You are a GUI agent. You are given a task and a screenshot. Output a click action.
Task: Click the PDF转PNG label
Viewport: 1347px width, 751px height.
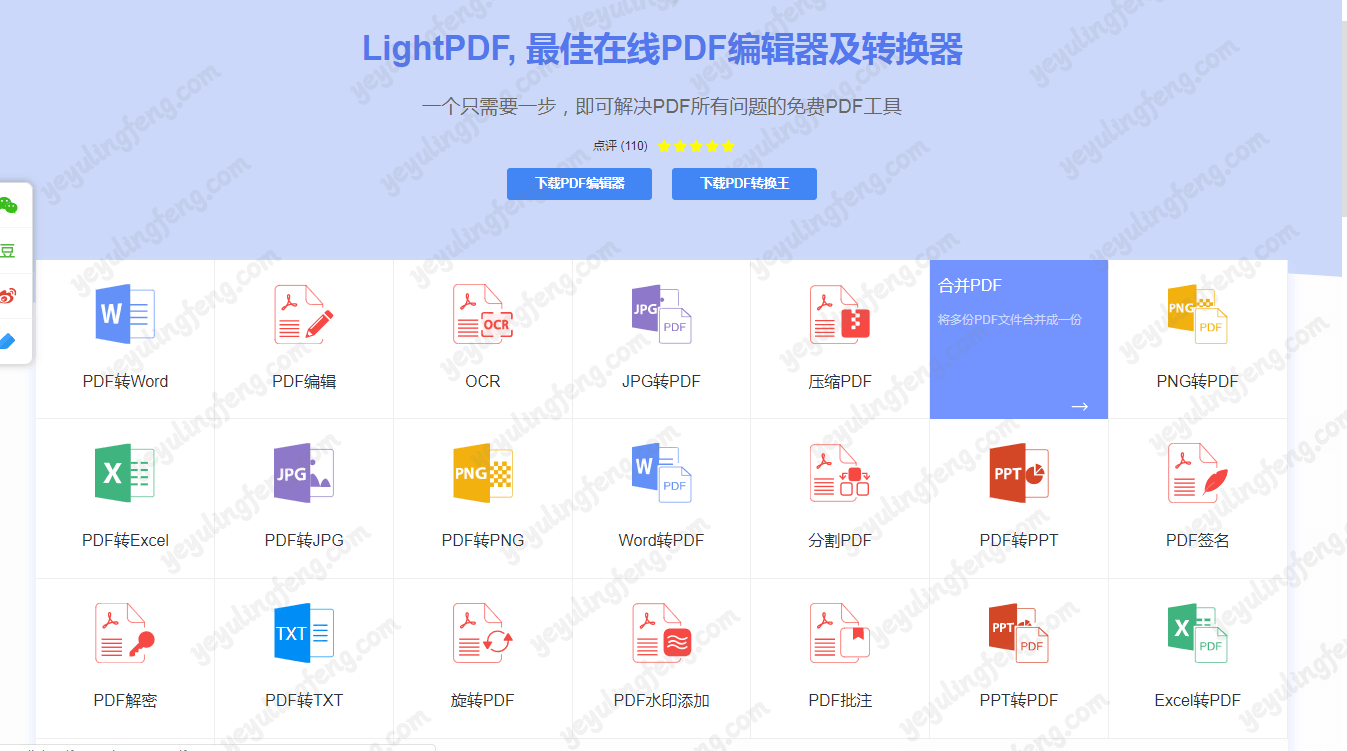tap(483, 540)
